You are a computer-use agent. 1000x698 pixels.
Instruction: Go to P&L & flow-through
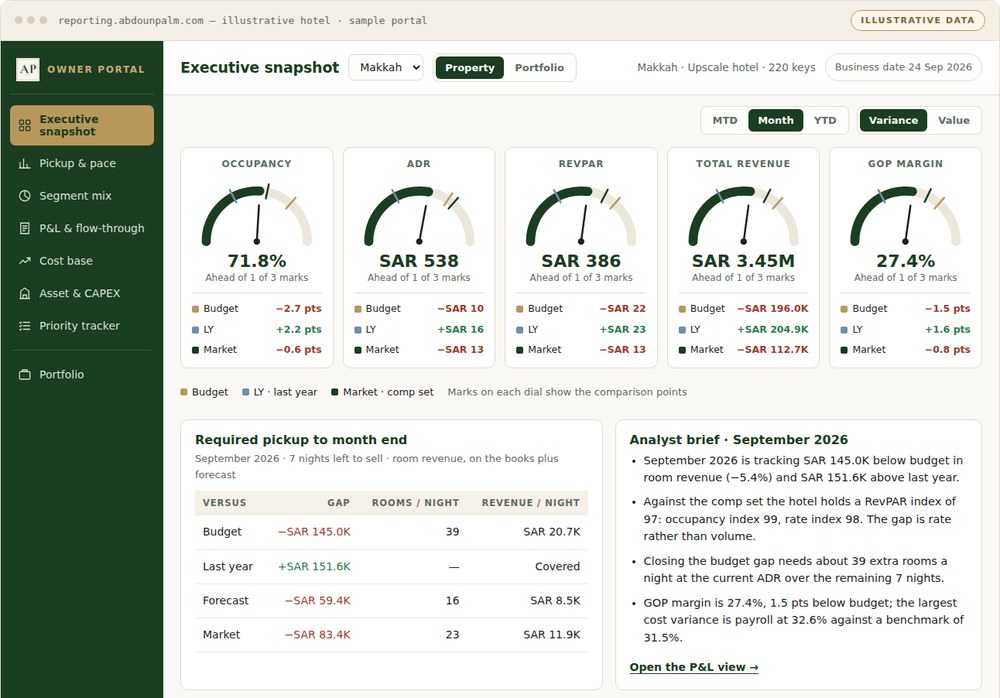coord(82,228)
